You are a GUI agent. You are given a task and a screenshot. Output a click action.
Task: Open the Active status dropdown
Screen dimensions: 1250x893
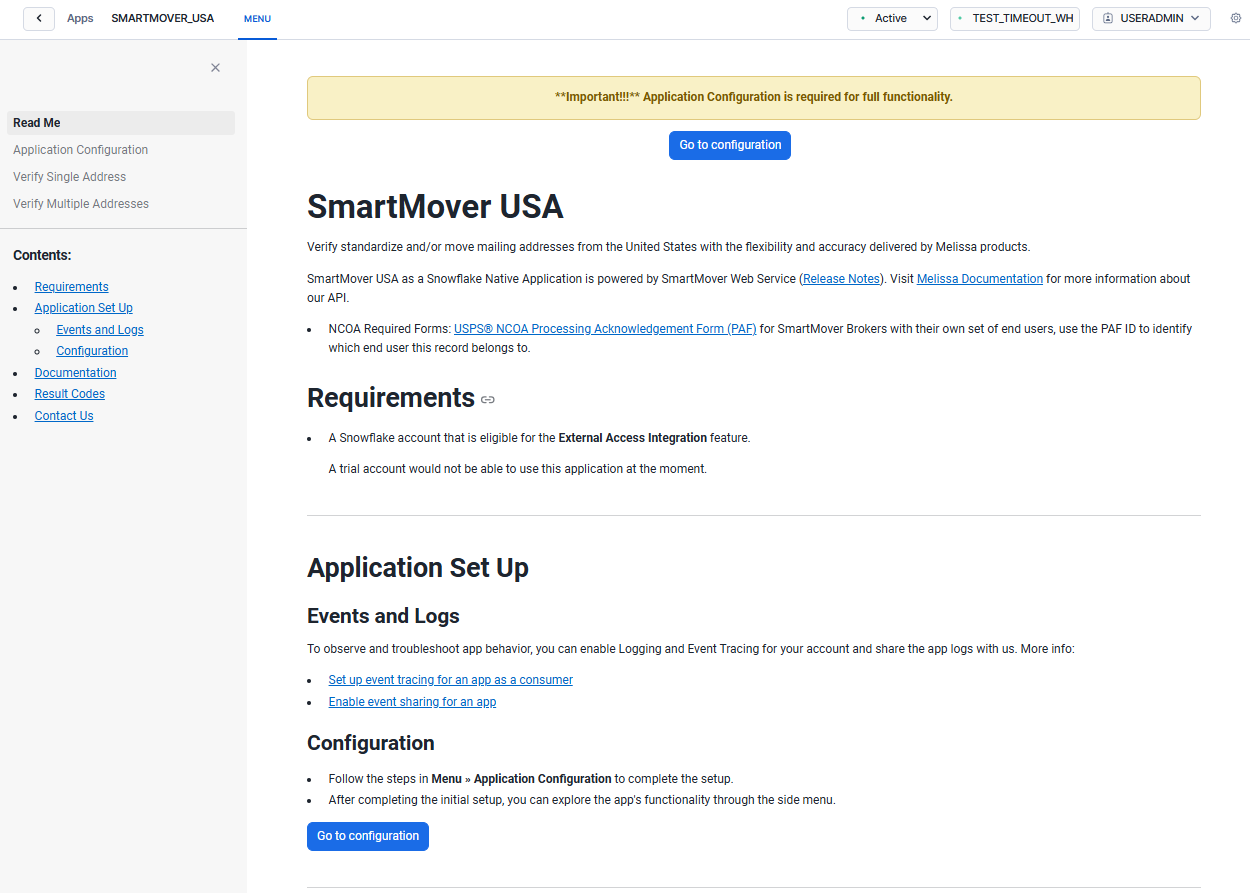[892, 18]
